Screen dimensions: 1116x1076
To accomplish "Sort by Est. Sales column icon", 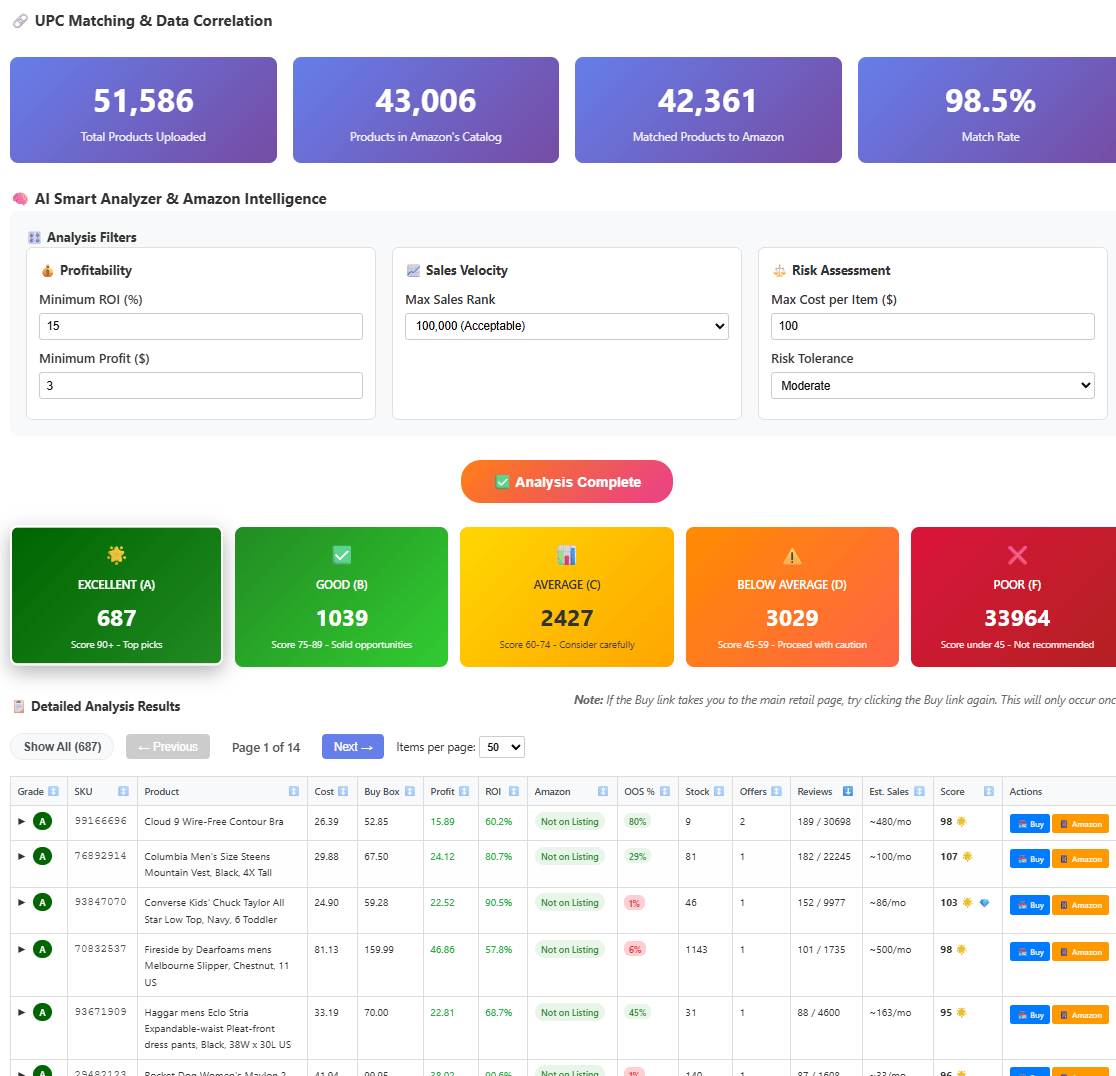I will coord(920,791).
